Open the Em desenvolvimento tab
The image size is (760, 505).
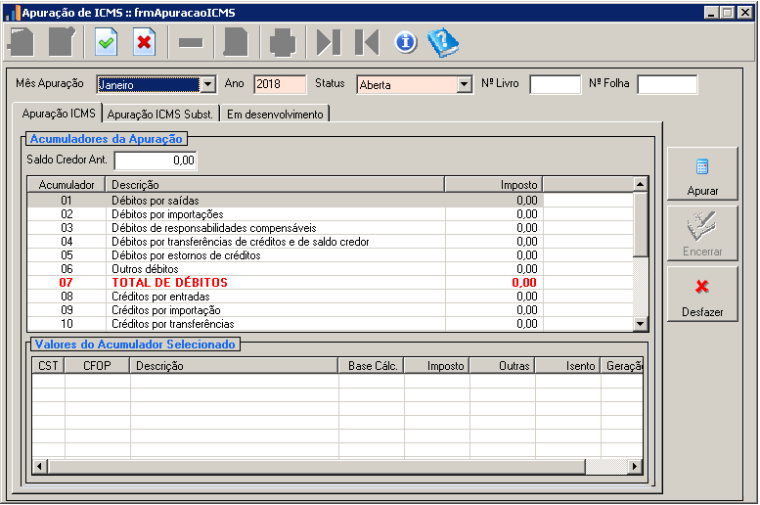pos(275,114)
